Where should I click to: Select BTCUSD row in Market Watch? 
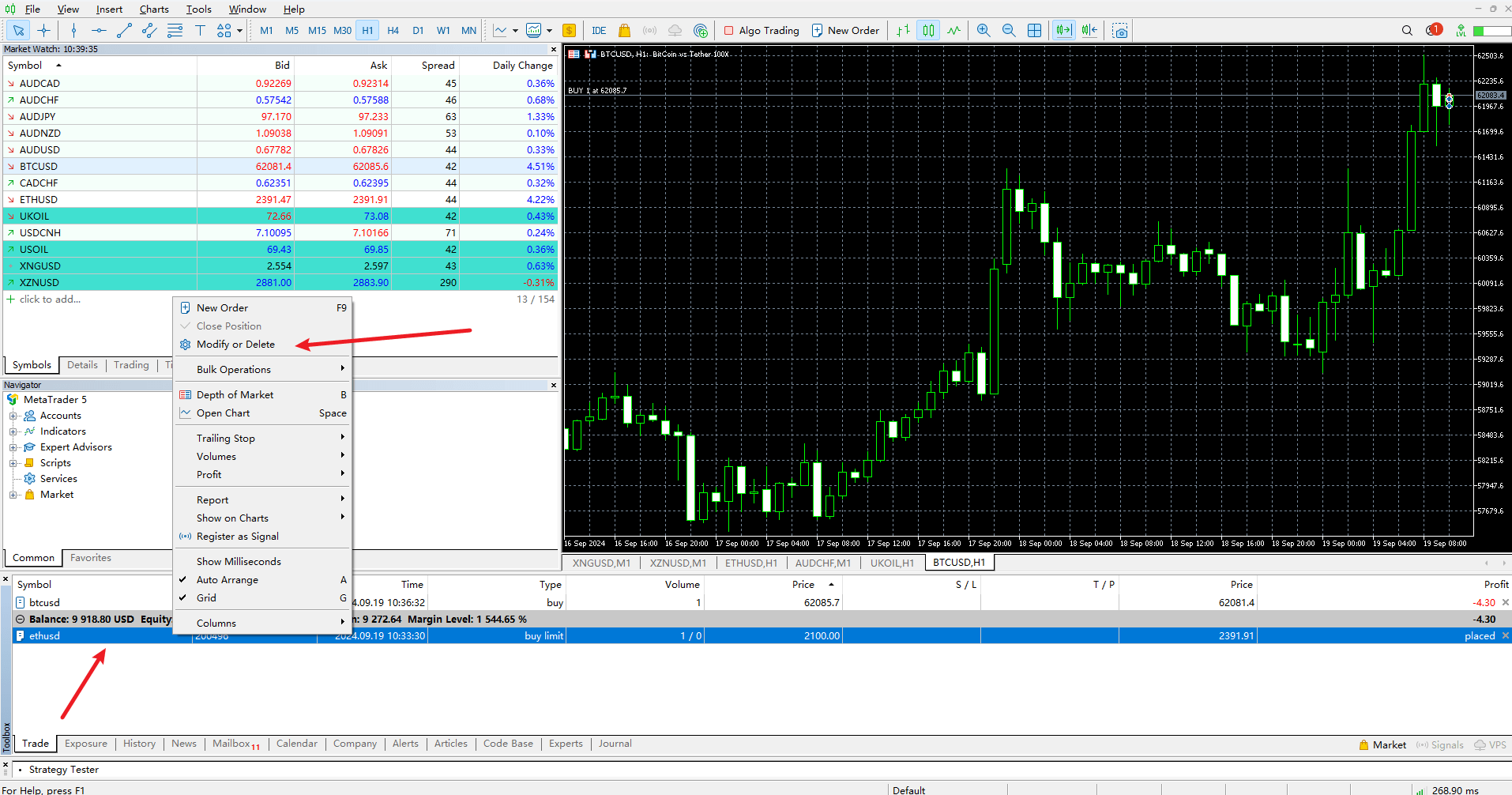click(x=280, y=167)
